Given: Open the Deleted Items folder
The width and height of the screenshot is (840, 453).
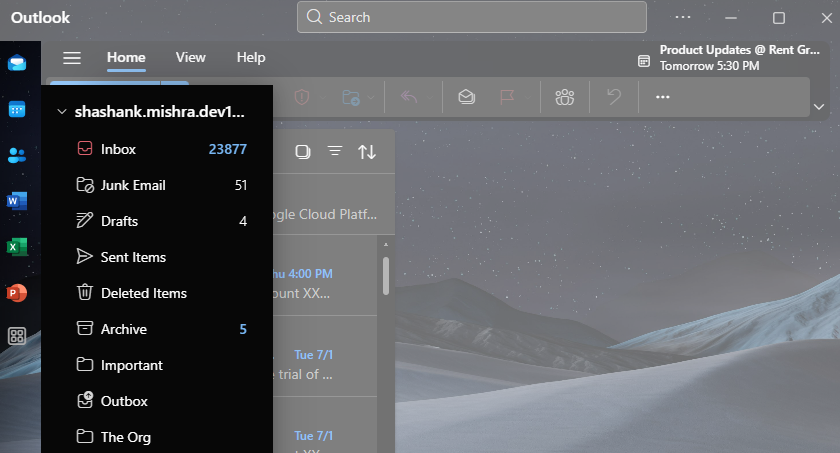Looking at the screenshot, I should pyautogui.click(x=159, y=293).
